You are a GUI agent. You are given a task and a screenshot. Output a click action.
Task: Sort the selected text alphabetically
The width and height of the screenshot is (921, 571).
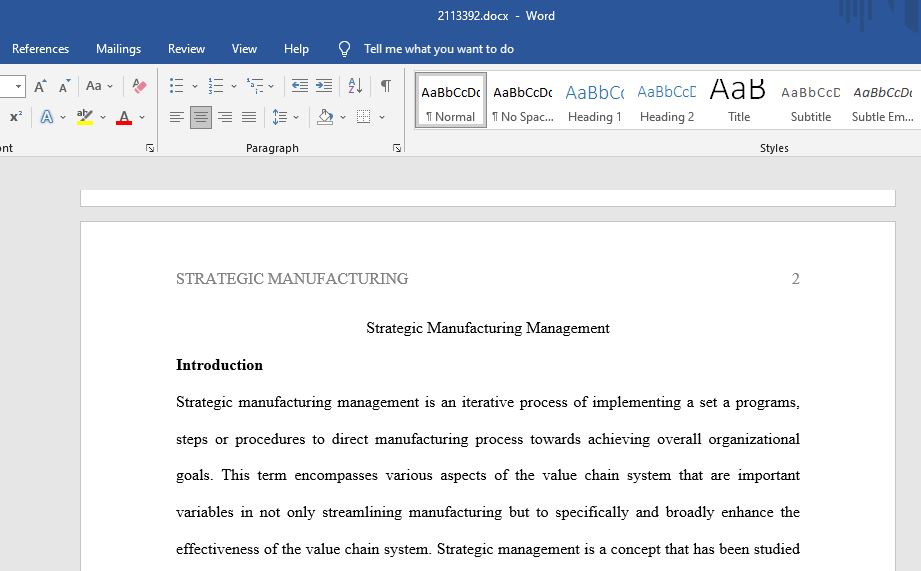[355, 86]
